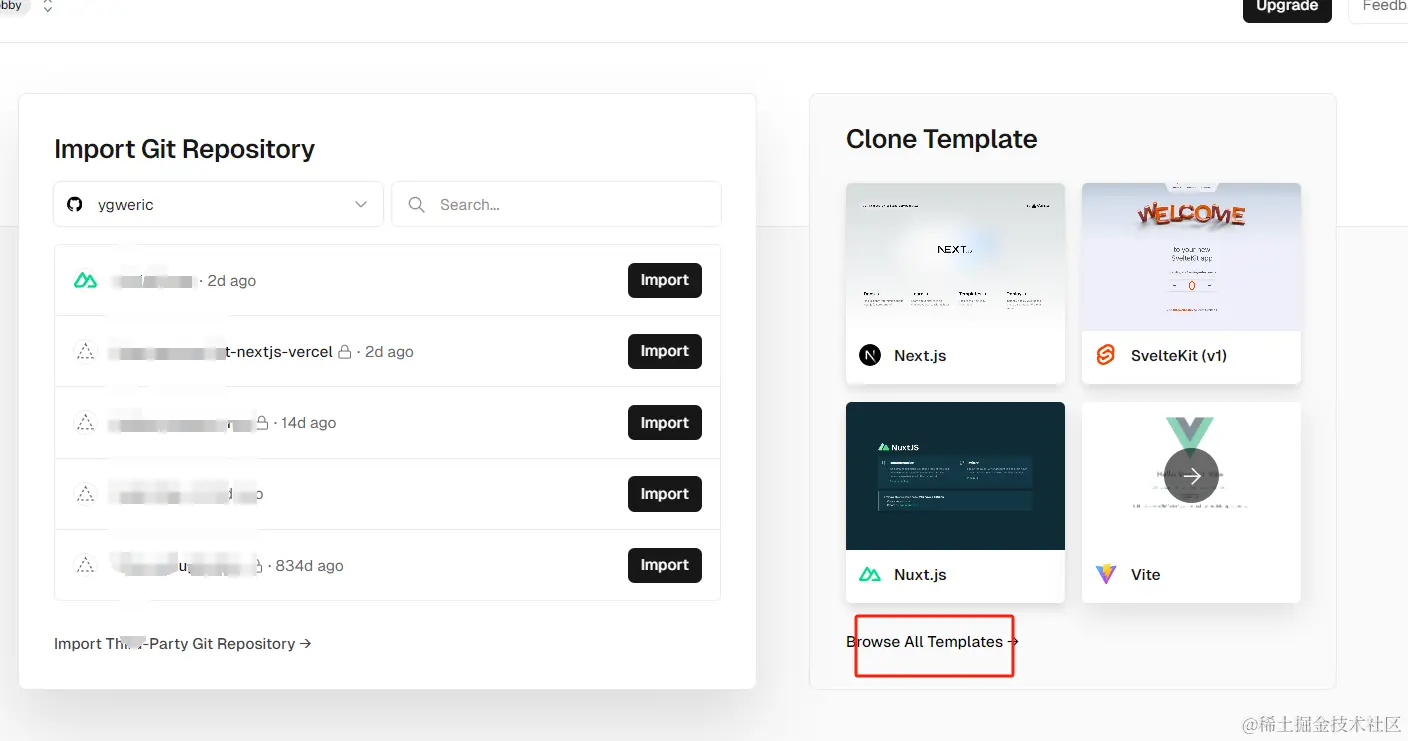Select the Next.js template label
Image resolution: width=1408 pixels, height=741 pixels.
(920, 356)
